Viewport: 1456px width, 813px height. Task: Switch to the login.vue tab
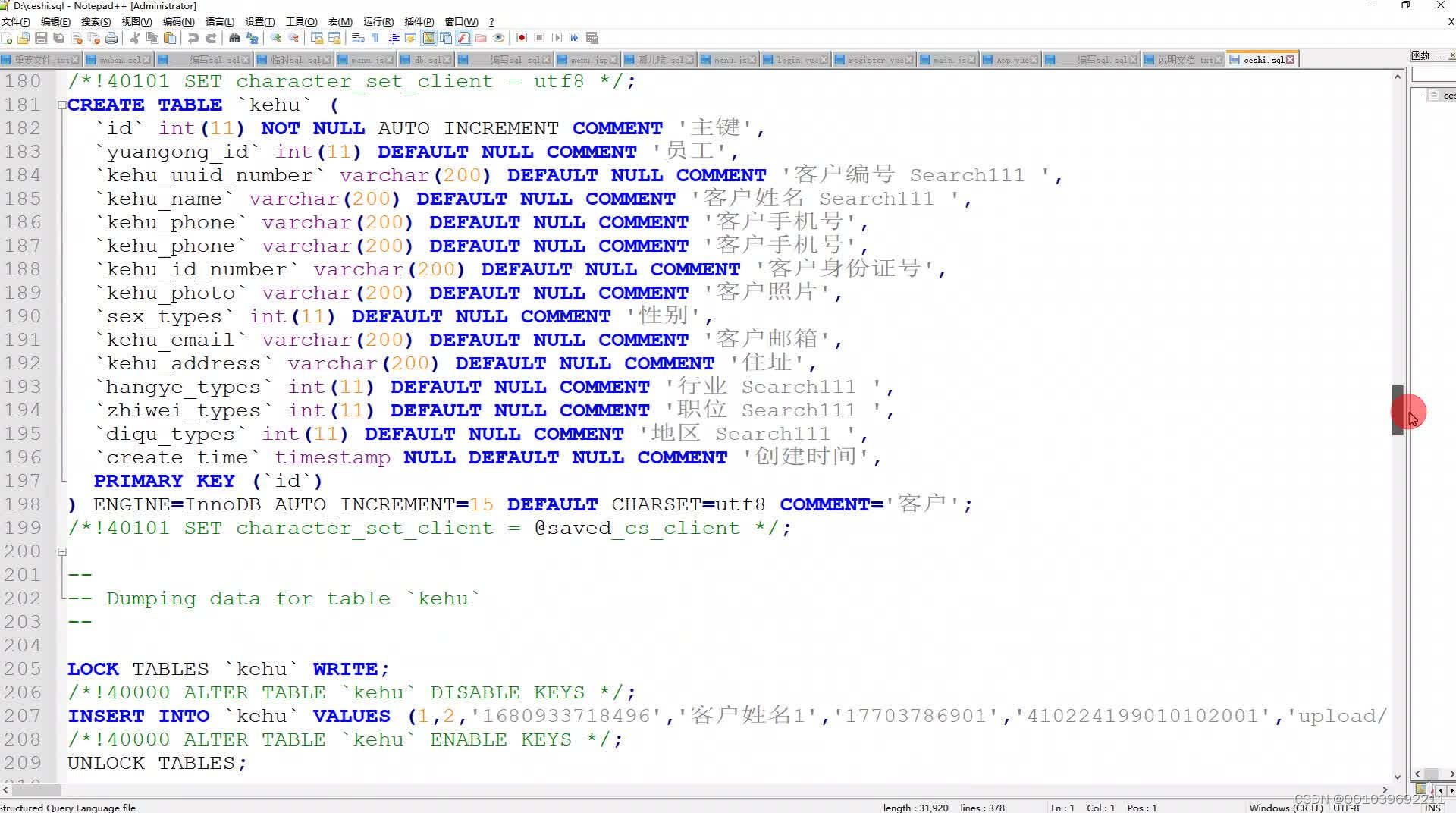pyautogui.click(x=796, y=60)
